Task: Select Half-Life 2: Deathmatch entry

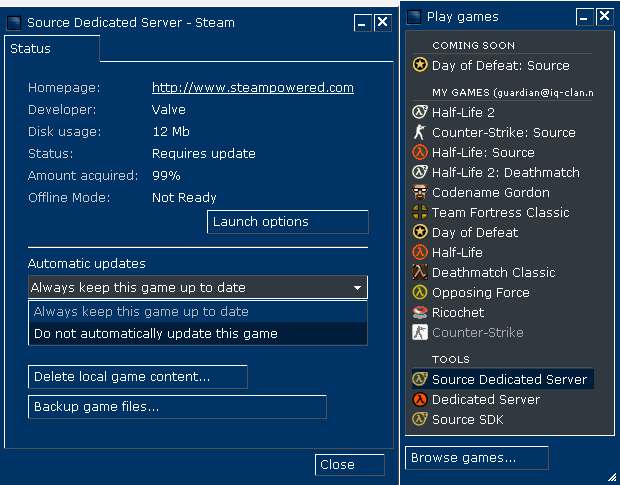Action: click(x=502, y=172)
